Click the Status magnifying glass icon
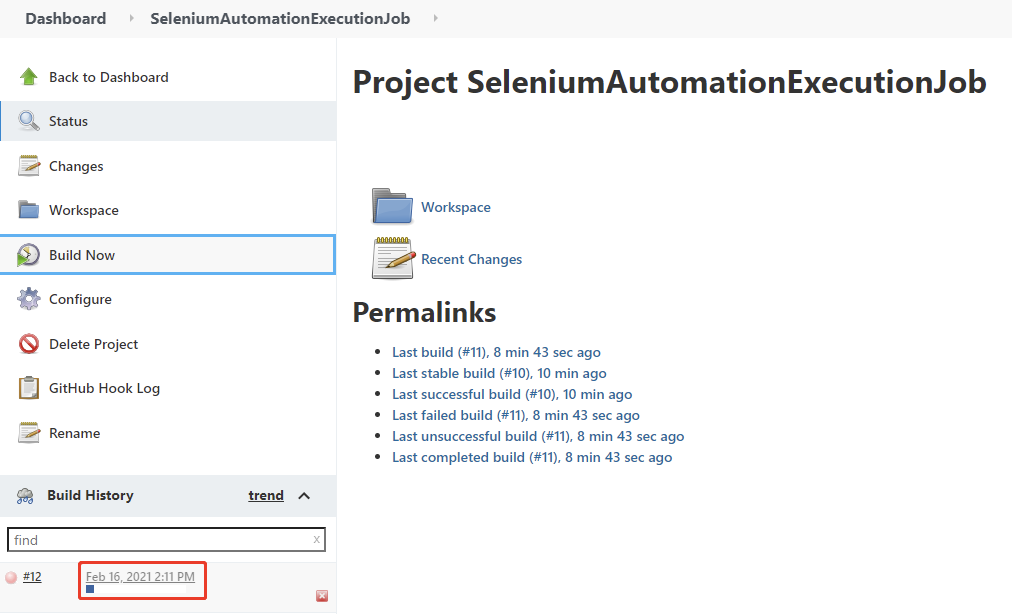Screen dimensions: 1012x614 [29, 121]
